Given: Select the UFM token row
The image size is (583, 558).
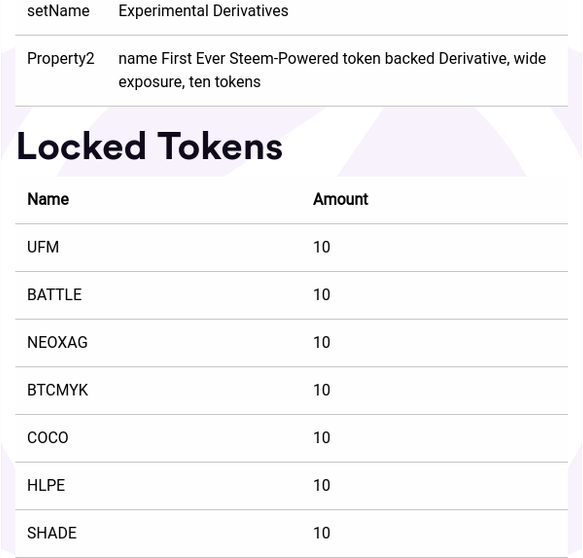Looking at the screenshot, I should coord(292,248).
